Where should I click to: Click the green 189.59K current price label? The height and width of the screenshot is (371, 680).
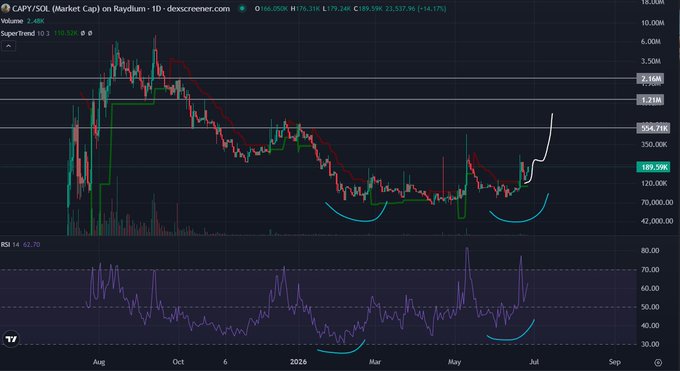[x=654, y=167]
